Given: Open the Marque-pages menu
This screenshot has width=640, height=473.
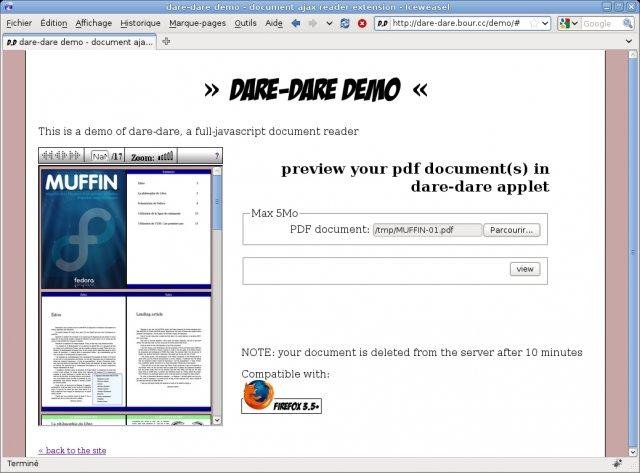Looking at the screenshot, I should [x=198, y=23].
